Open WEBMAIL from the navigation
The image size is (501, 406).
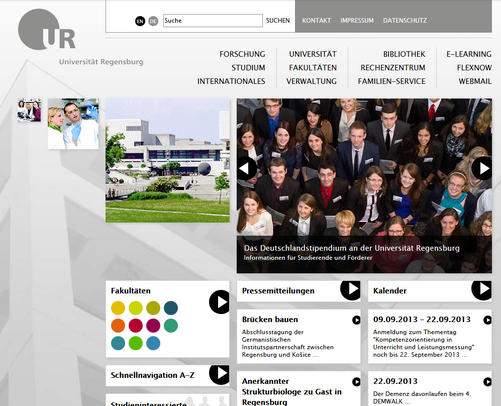click(475, 81)
